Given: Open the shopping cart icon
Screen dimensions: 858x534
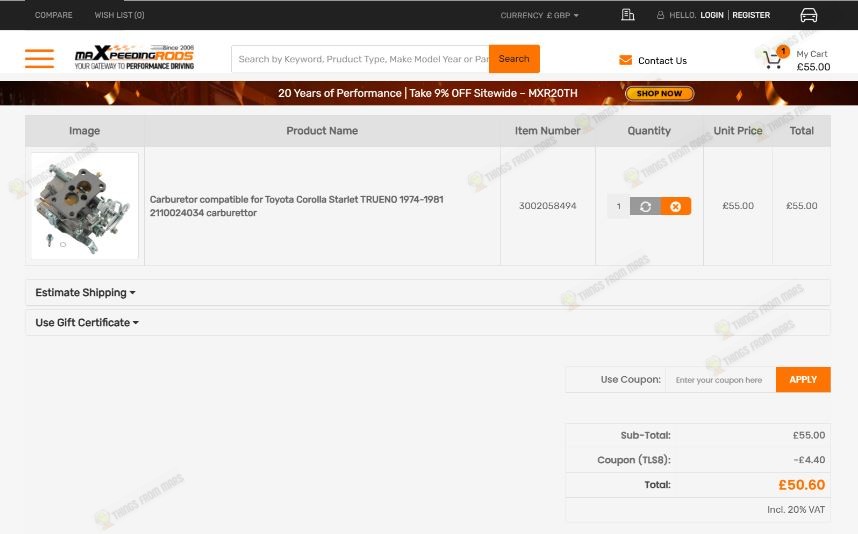Looking at the screenshot, I should point(773,58).
